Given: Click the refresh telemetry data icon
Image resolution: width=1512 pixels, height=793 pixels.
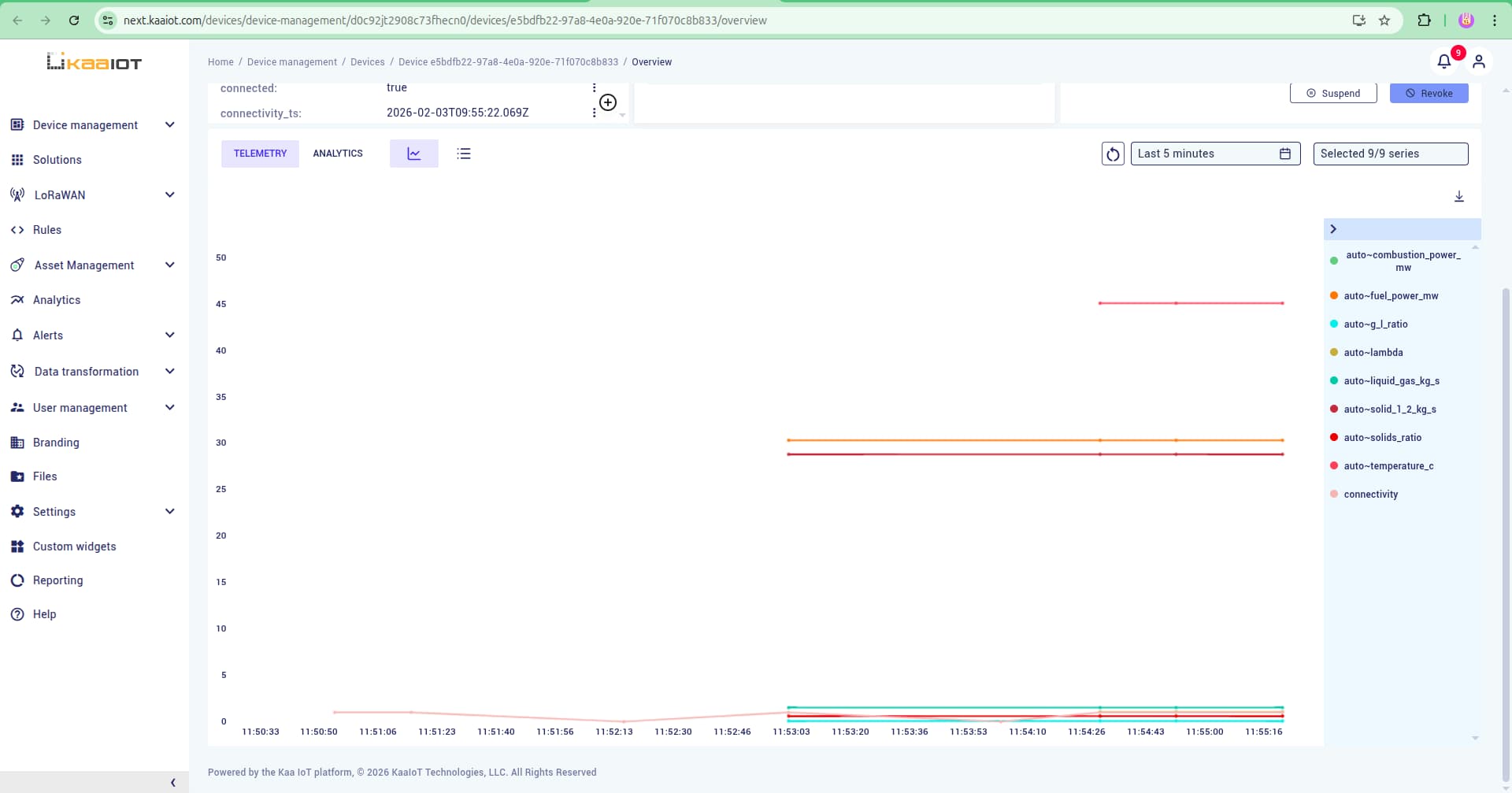Looking at the screenshot, I should tap(1112, 154).
